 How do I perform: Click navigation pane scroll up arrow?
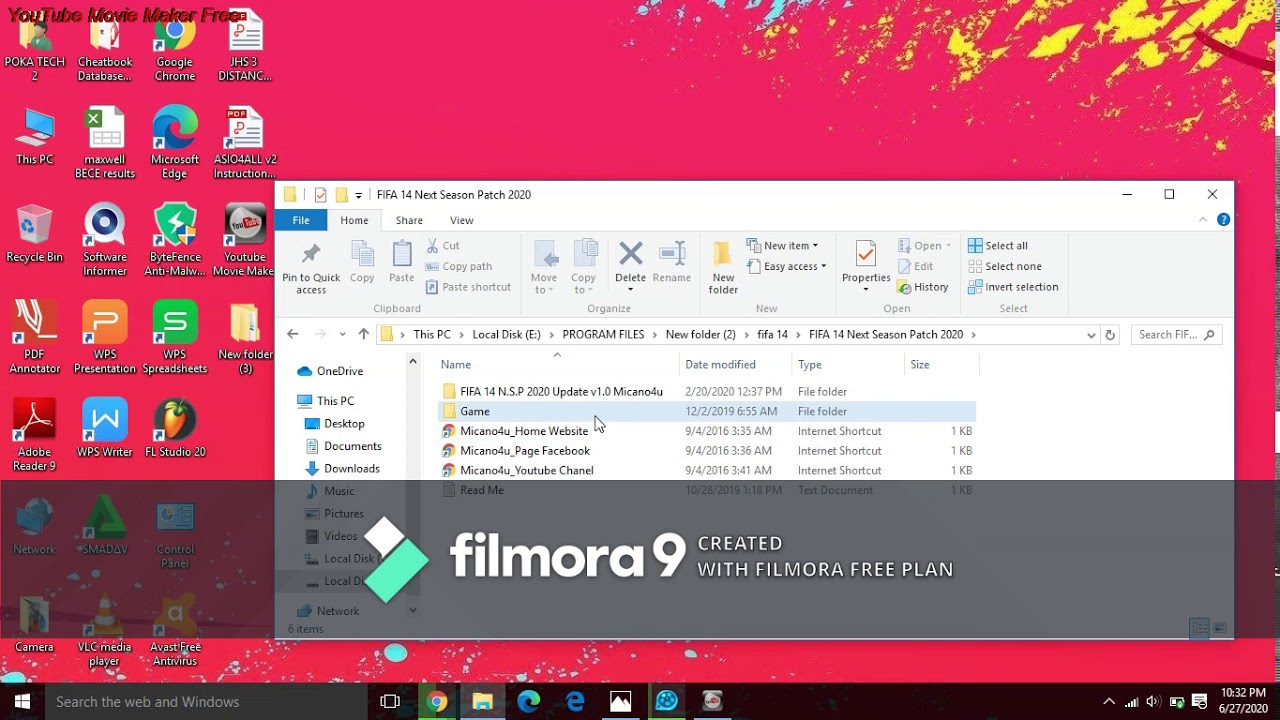[x=412, y=362]
